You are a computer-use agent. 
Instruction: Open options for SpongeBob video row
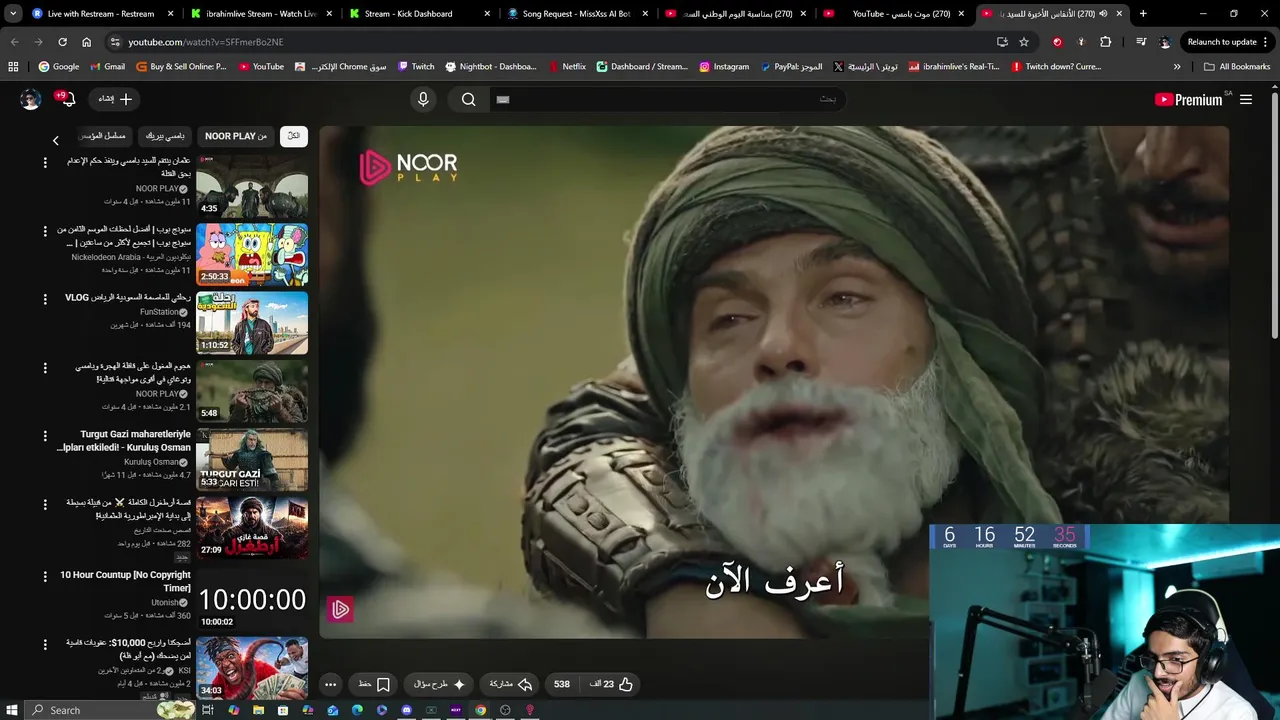pyautogui.click(x=44, y=231)
